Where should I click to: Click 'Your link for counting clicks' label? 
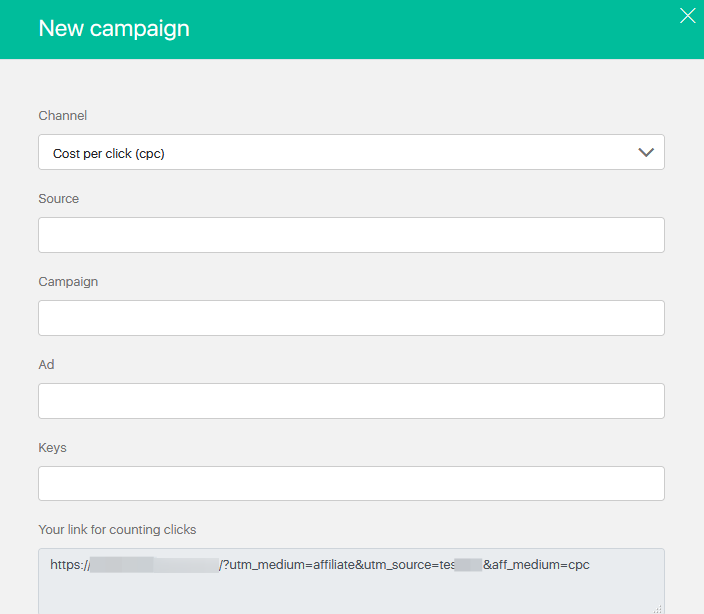(x=118, y=529)
